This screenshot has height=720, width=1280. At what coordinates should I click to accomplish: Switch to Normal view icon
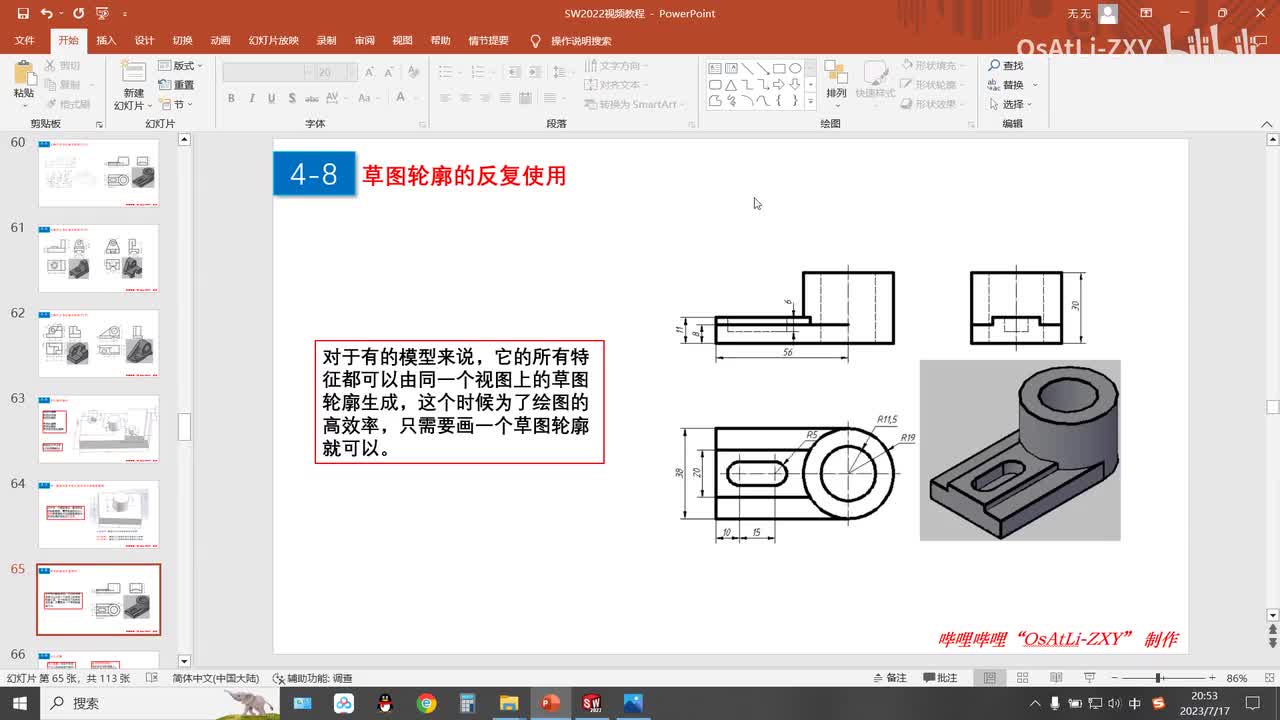coord(990,678)
